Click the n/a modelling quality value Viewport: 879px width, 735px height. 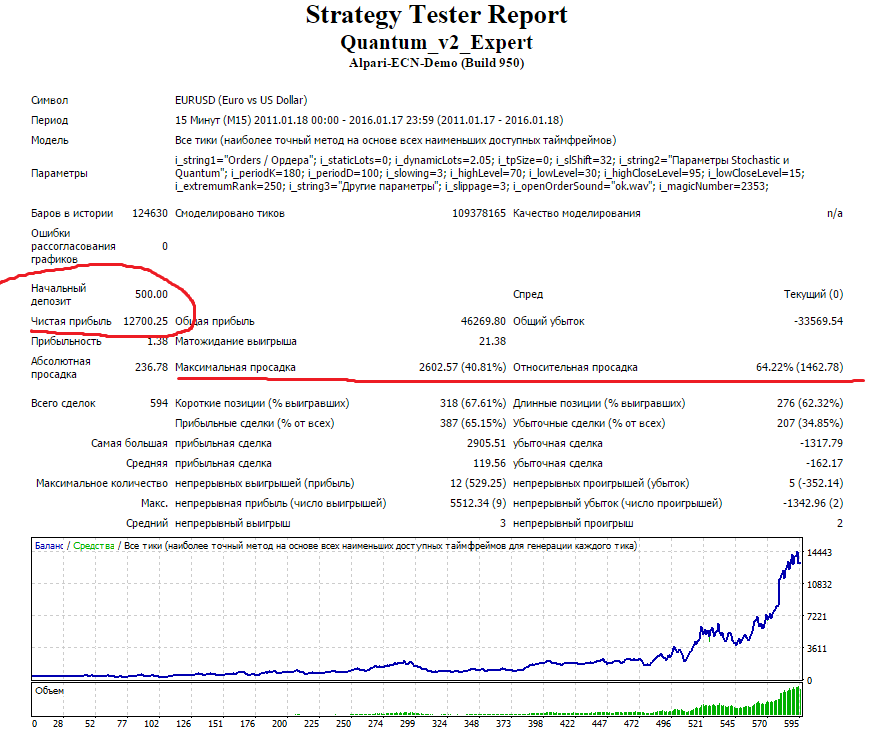click(835, 213)
